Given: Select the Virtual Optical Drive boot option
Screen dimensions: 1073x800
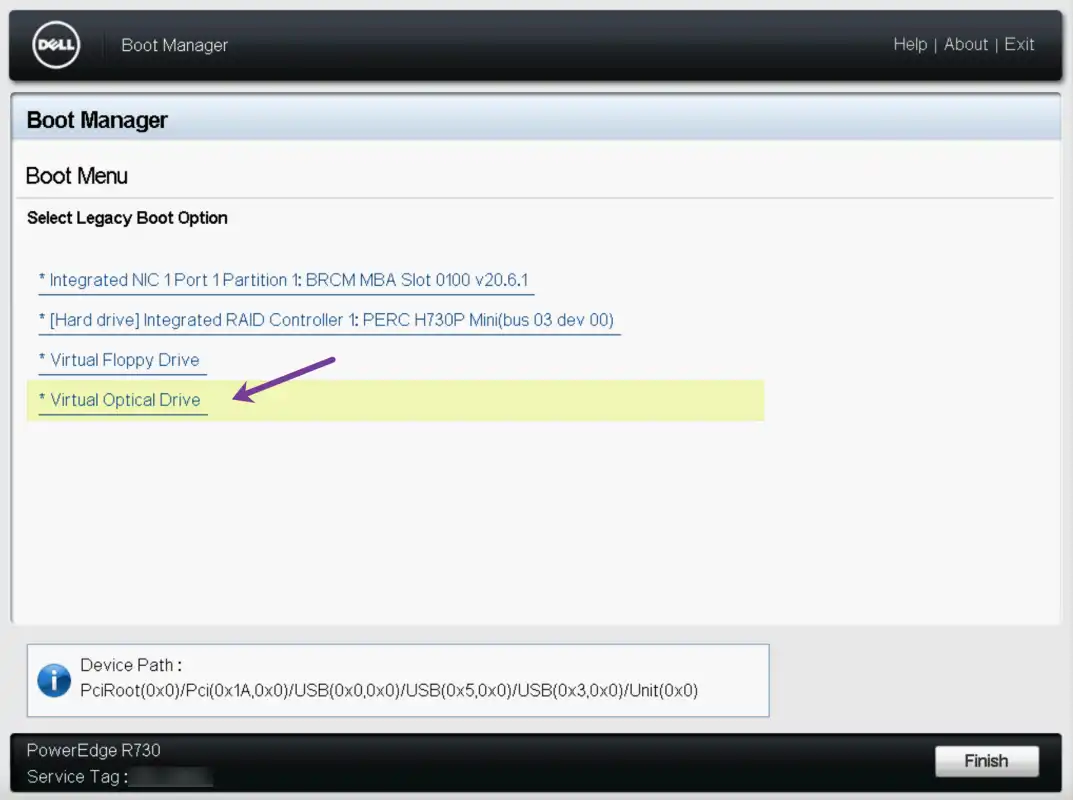Looking at the screenshot, I should [x=123, y=400].
